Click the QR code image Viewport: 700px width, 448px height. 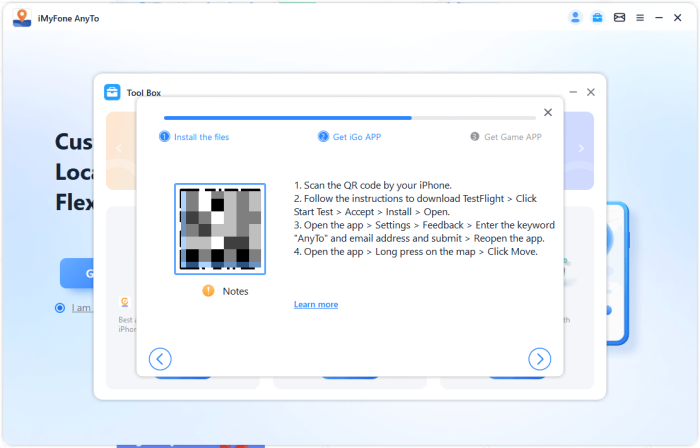click(220, 229)
